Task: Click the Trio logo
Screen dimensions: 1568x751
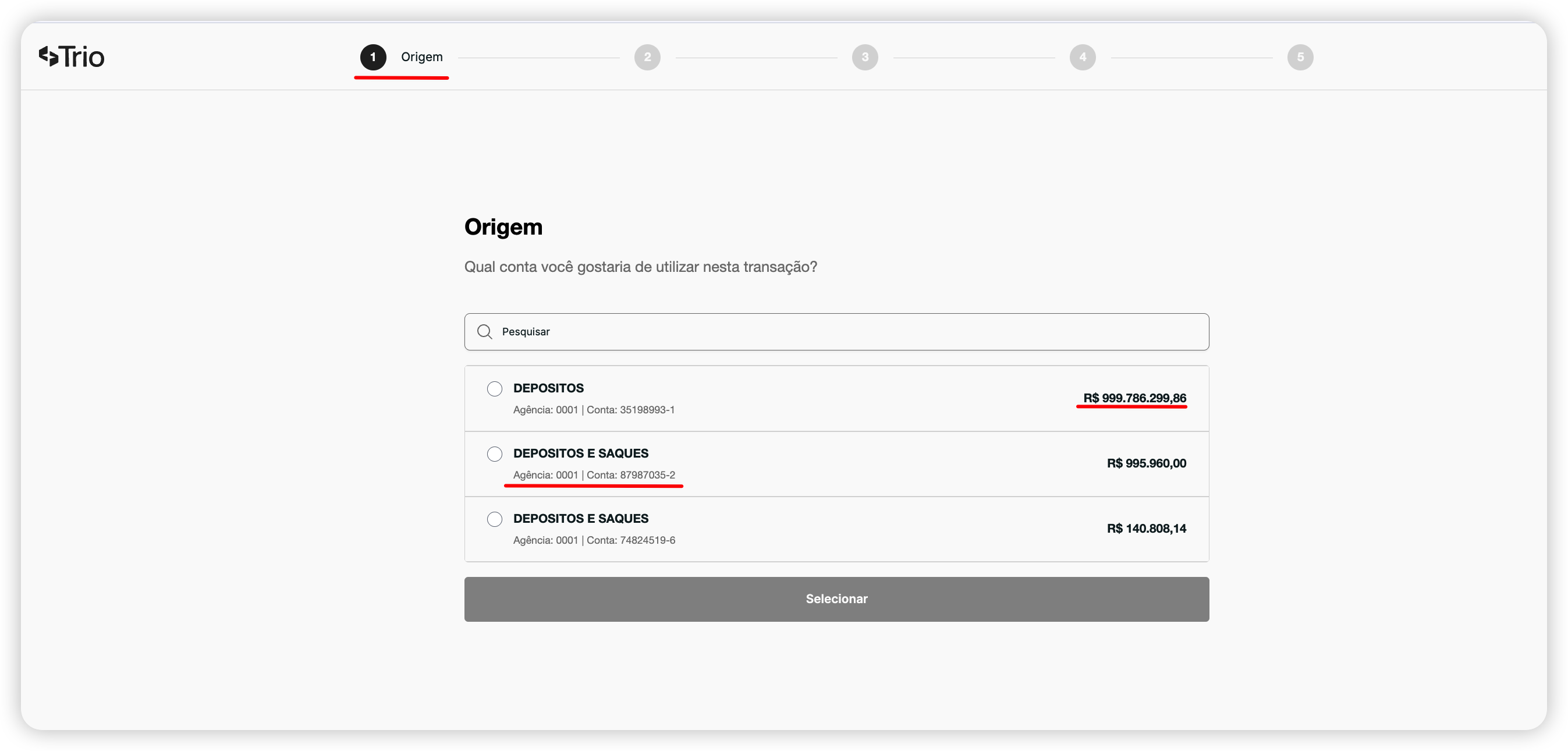Action: [x=71, y=56]
